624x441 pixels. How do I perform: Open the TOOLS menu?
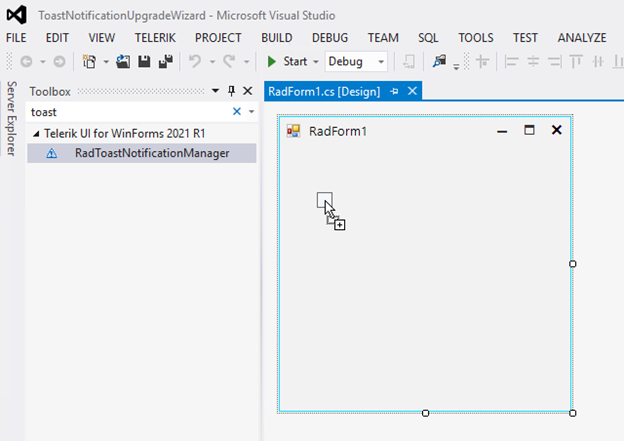coord(476,38)
